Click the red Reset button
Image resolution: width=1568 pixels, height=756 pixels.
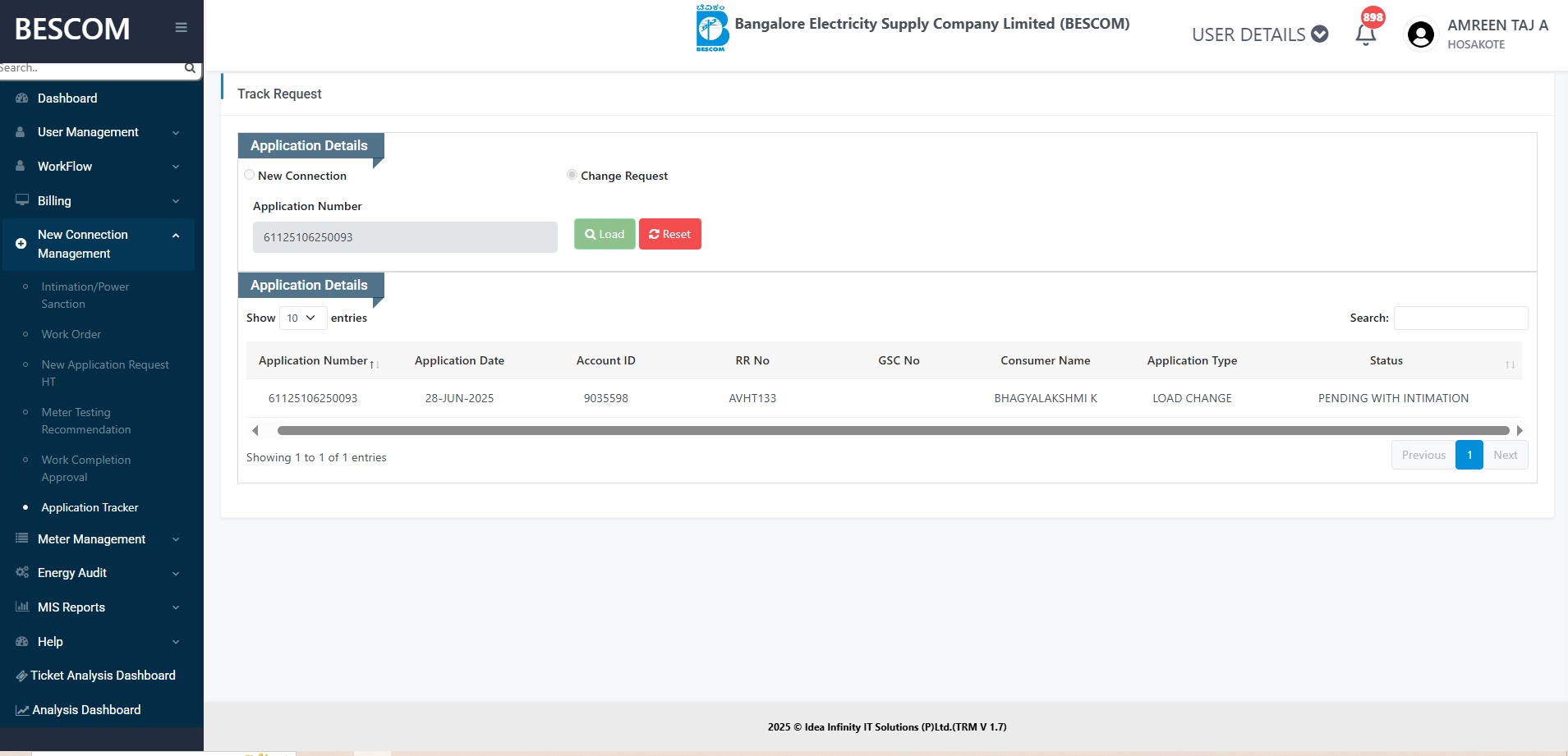pyautogui.click(x=670, y=234)
